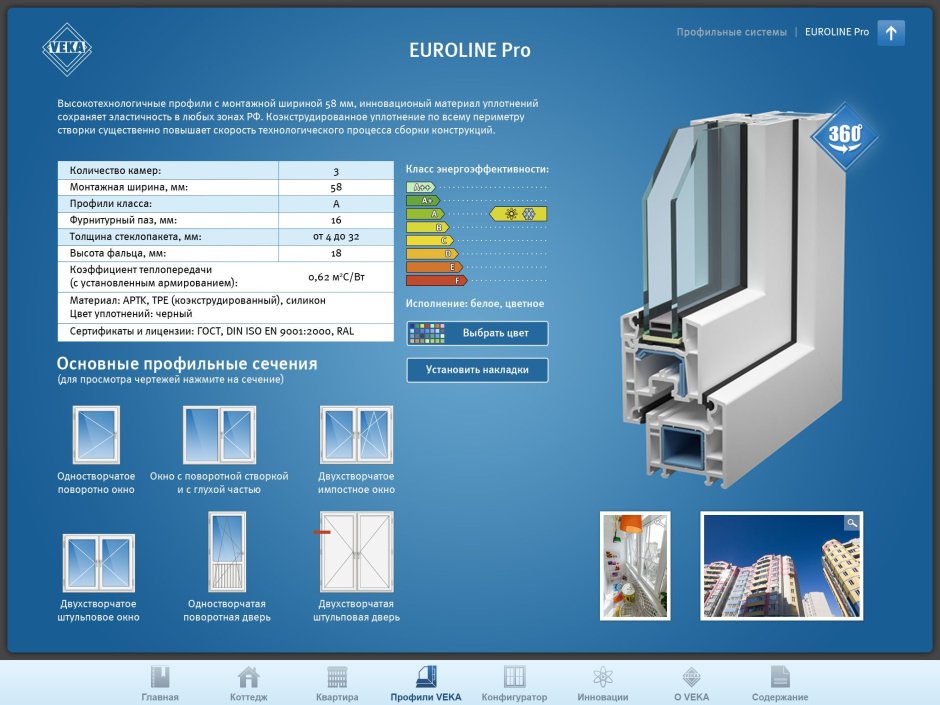Select energy class C arrow
The height and width of the screenshot is (705, 940).
click(x=430, y=240)
